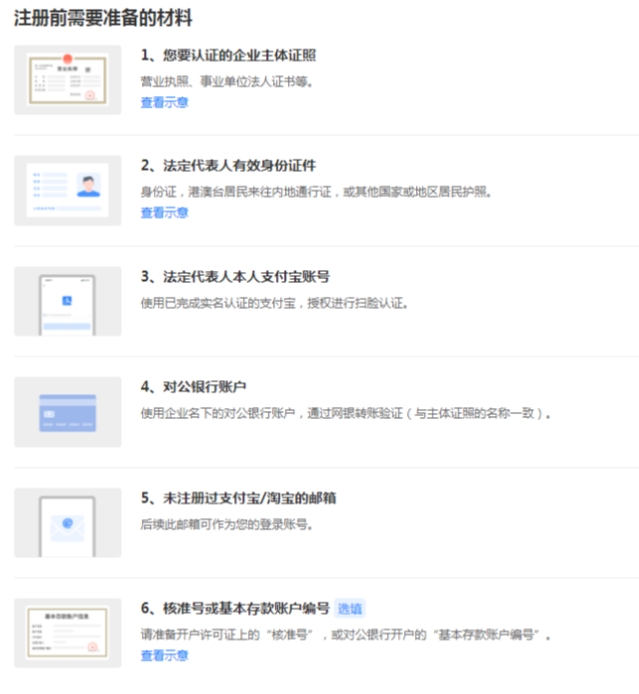Click the basic deposit account certificate illustration

pyautogui.click(x=68, y=633)
